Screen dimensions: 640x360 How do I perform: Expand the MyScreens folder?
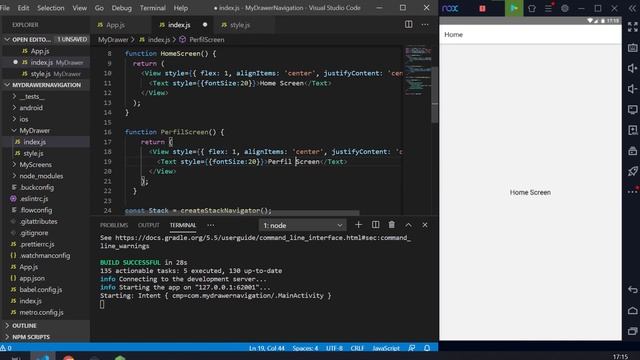(x=36, y=164)
